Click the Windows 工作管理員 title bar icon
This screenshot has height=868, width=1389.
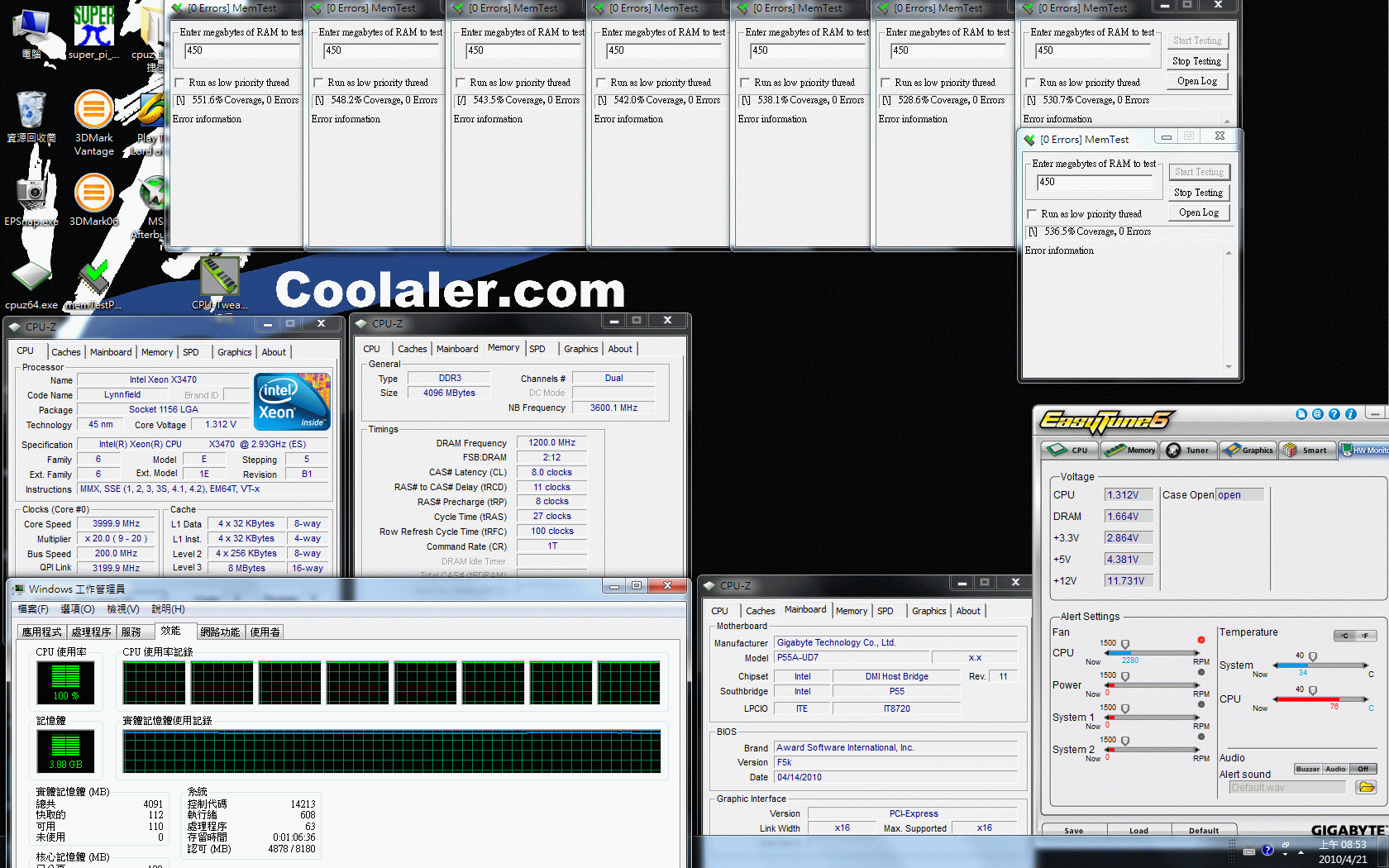[18, 589]
